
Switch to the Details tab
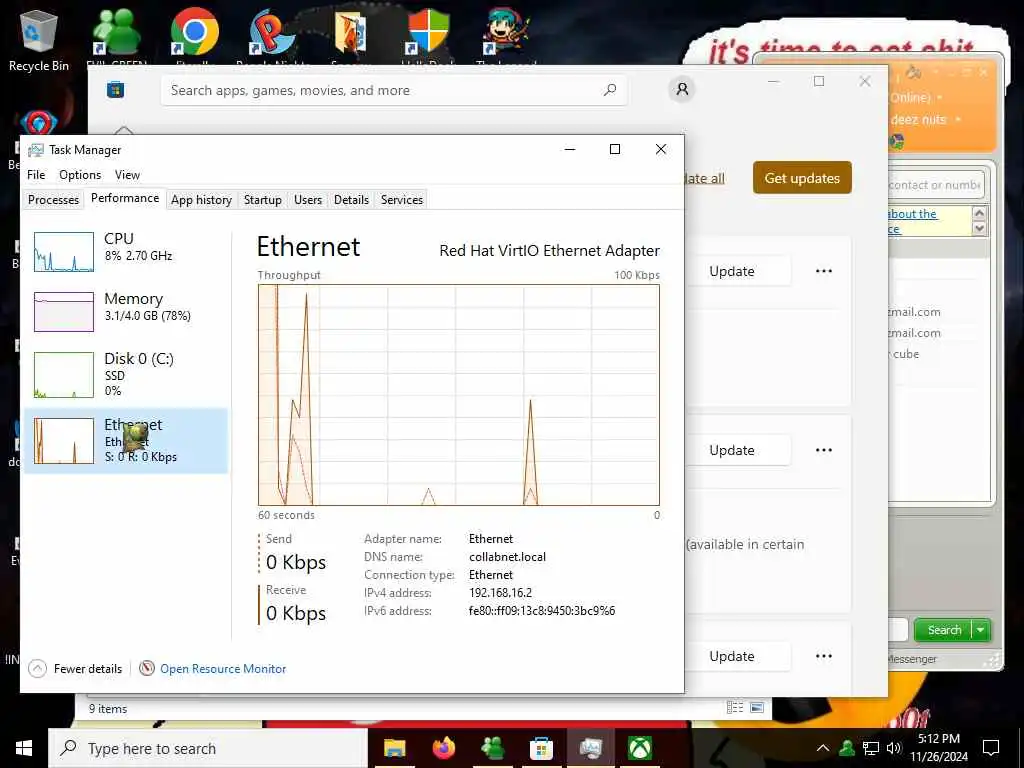click(351, 200)
